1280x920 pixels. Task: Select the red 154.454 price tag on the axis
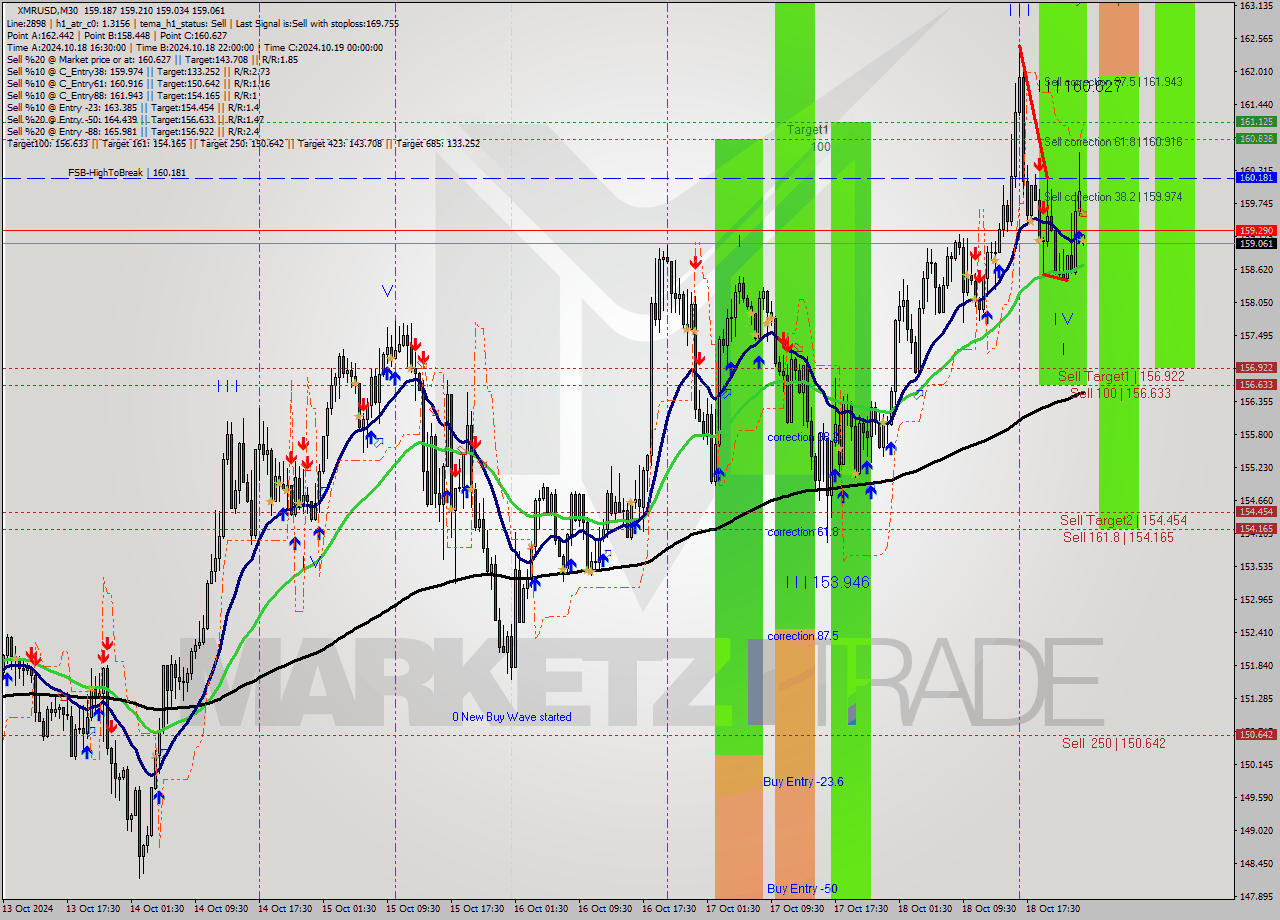1256,511
